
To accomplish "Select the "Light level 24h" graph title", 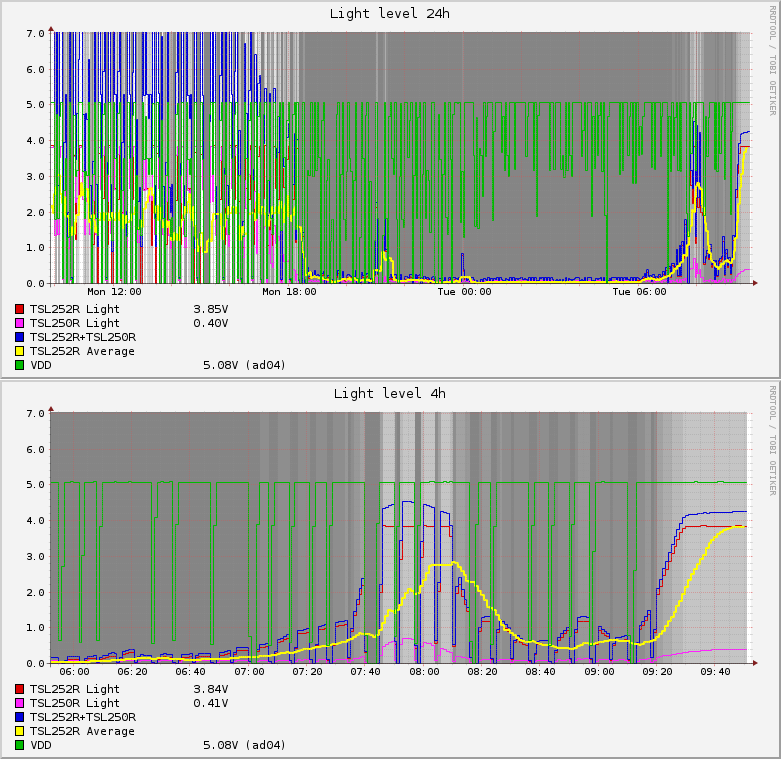I will tap(390, 13).
